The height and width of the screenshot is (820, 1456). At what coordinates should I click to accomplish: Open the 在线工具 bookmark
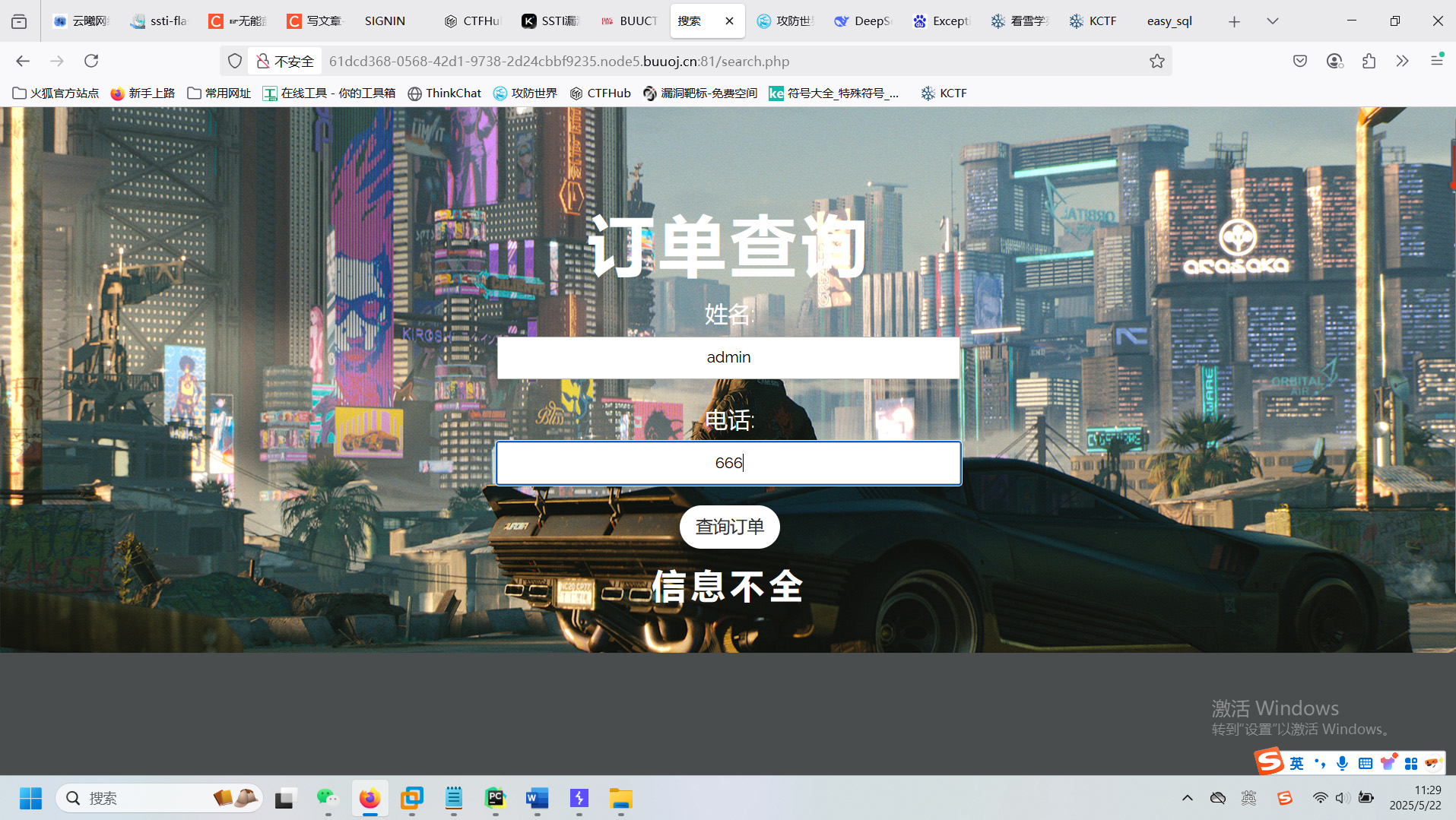pyautogui.click(x=329, y=93)
